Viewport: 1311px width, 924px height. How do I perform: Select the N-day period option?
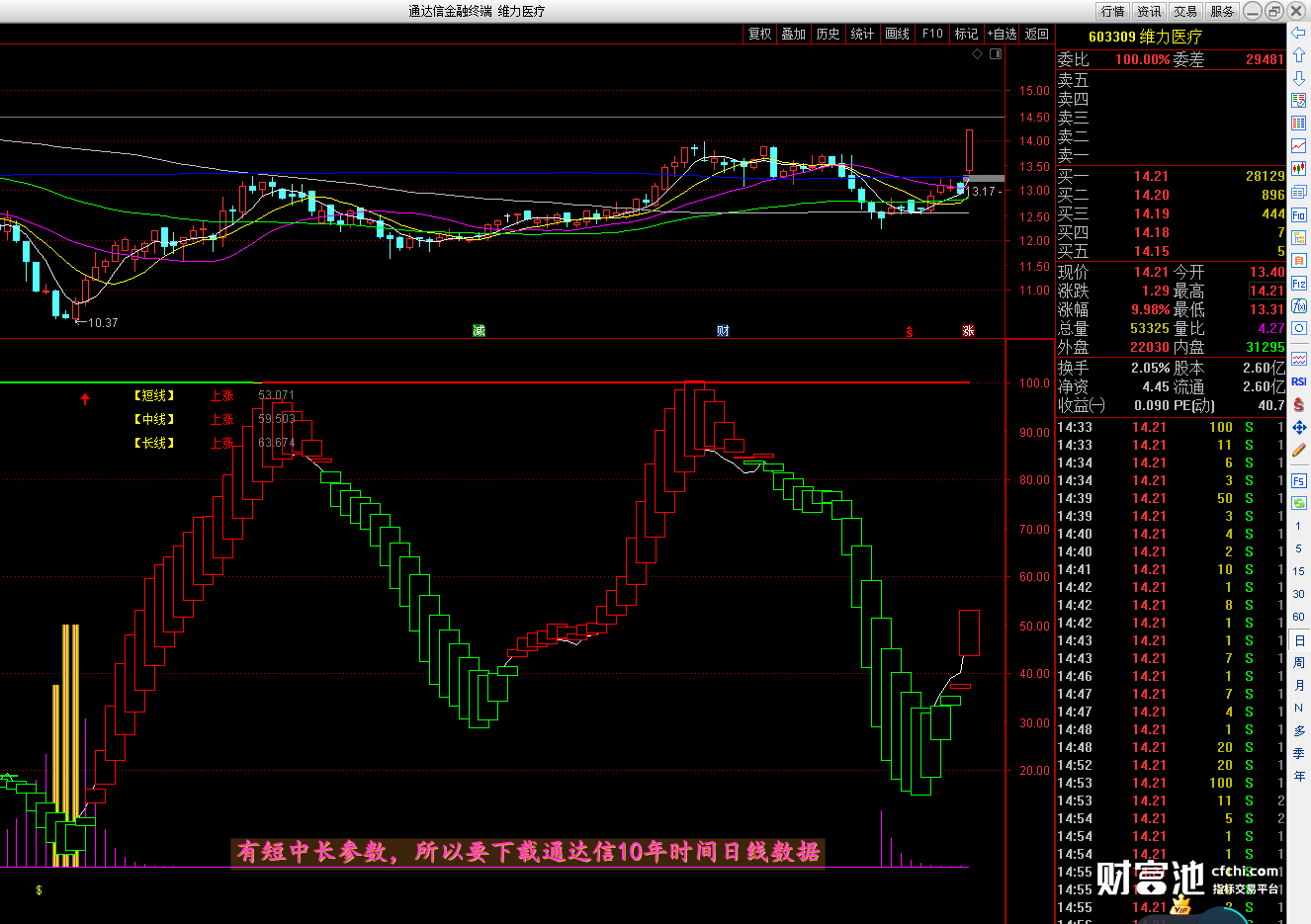(1298, 709)
